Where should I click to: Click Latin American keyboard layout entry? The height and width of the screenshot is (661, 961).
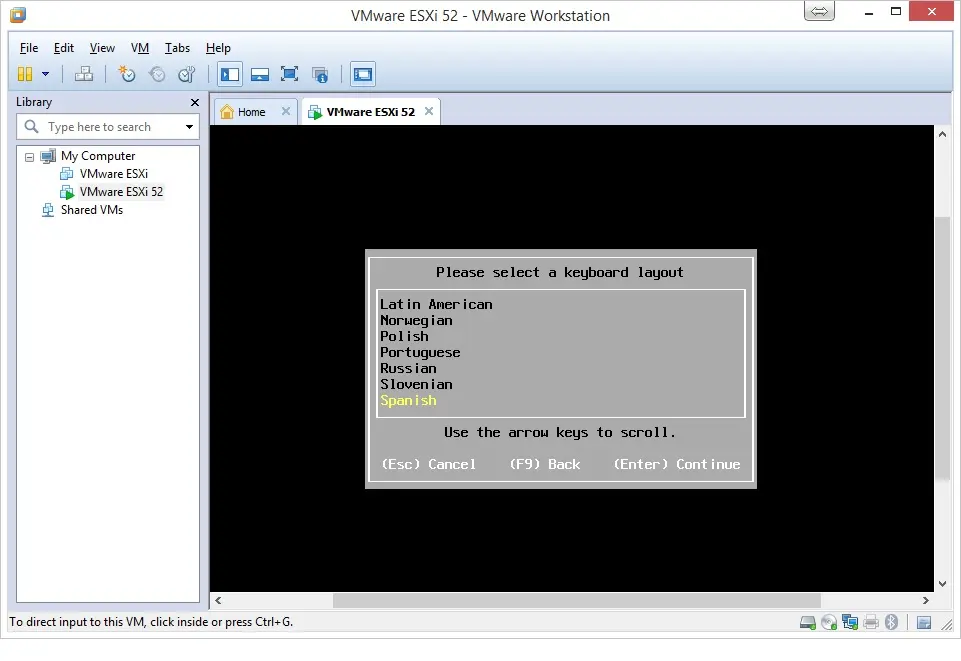436,304
